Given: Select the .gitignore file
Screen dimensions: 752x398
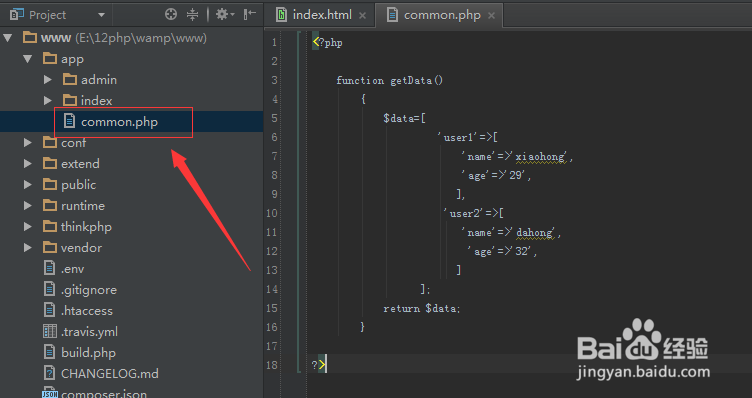Looking at the screenshot, I should (89, 290).
